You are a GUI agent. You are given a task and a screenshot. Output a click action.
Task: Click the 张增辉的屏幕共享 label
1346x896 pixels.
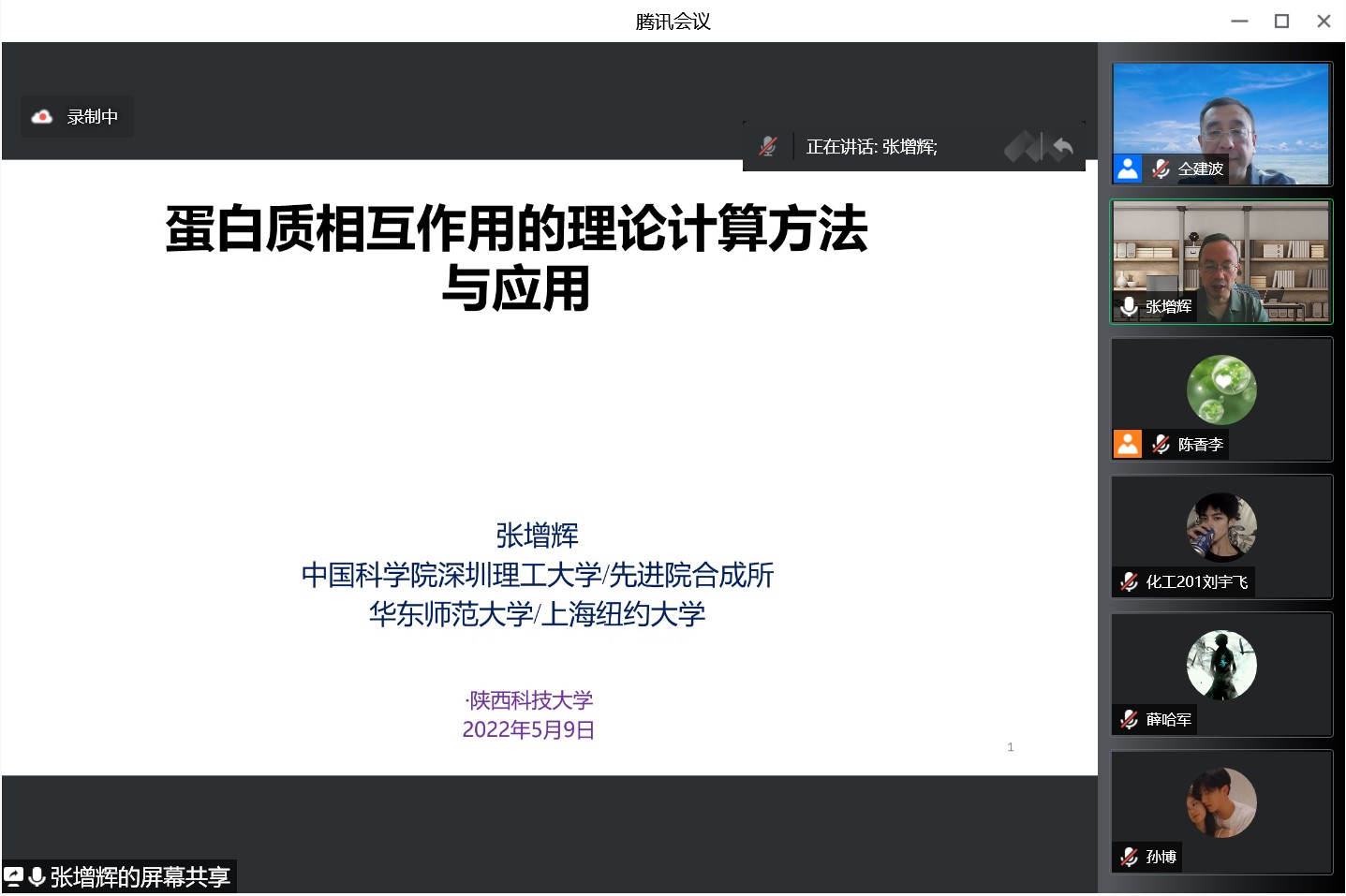(141, 877)
